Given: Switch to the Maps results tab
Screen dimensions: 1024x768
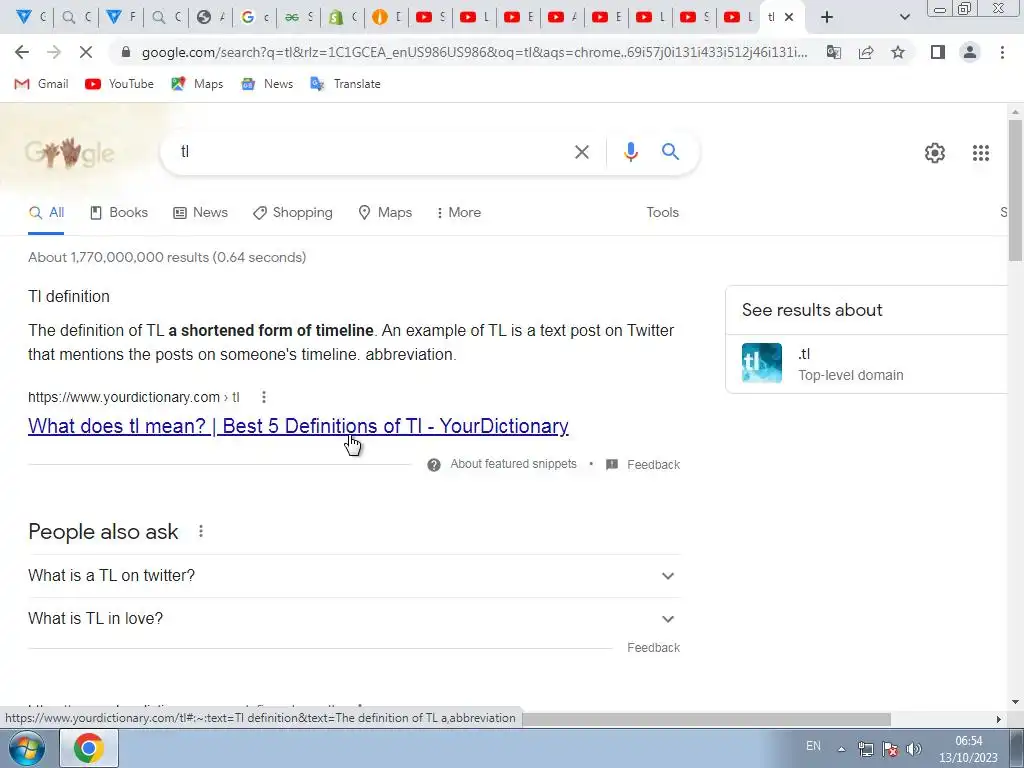Looking at the screenshot, I should (x=385, y=212).
